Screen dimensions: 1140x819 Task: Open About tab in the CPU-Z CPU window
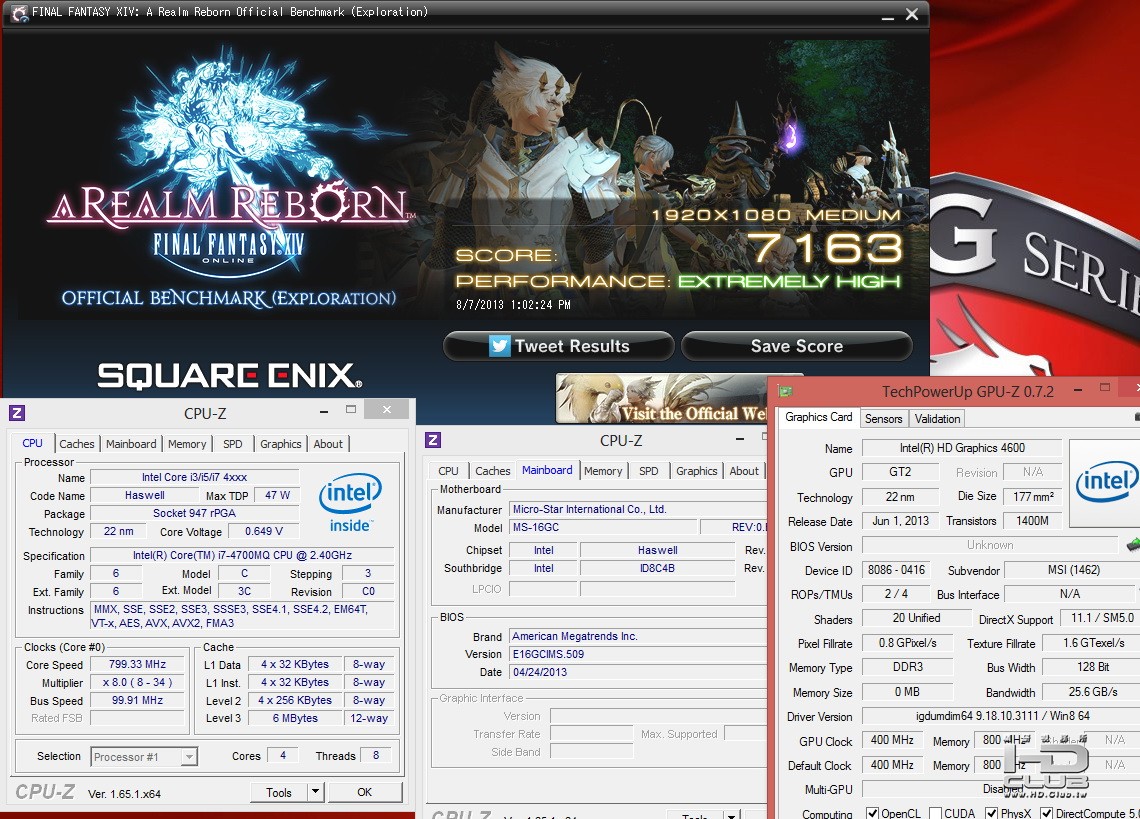click(328, 444)
